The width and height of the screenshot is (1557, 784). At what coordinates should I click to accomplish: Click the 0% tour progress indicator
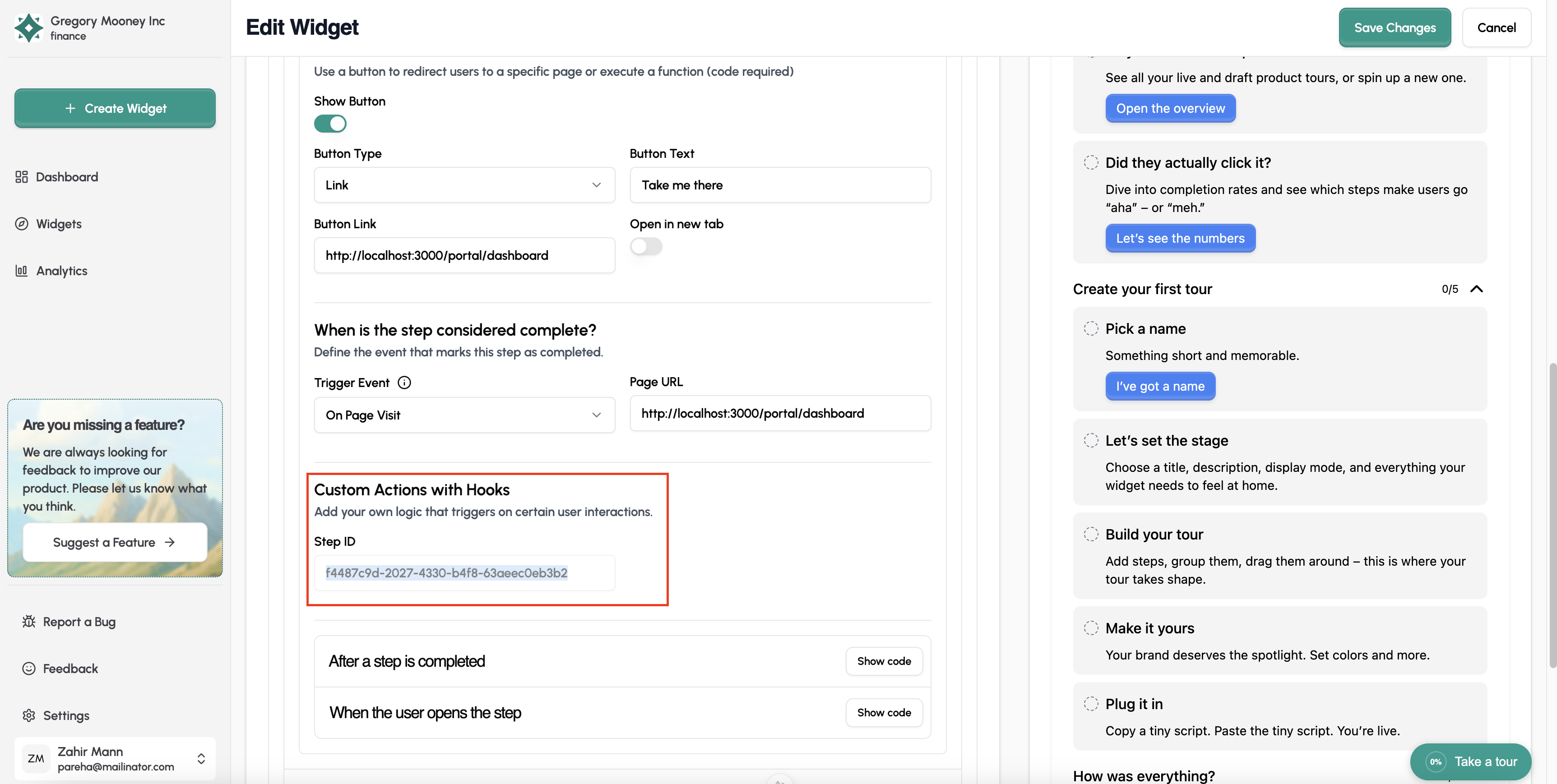(1437, 761)
